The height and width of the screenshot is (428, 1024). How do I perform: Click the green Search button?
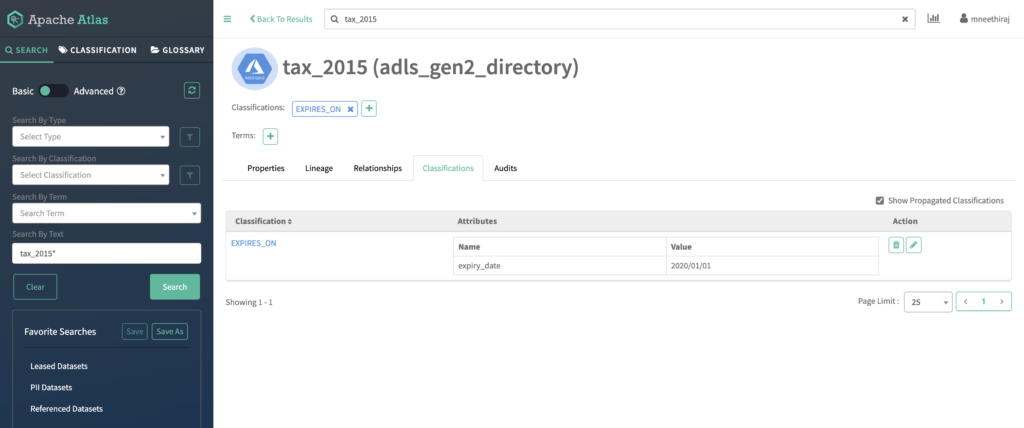pyautogui.click(x=175, y=287)
